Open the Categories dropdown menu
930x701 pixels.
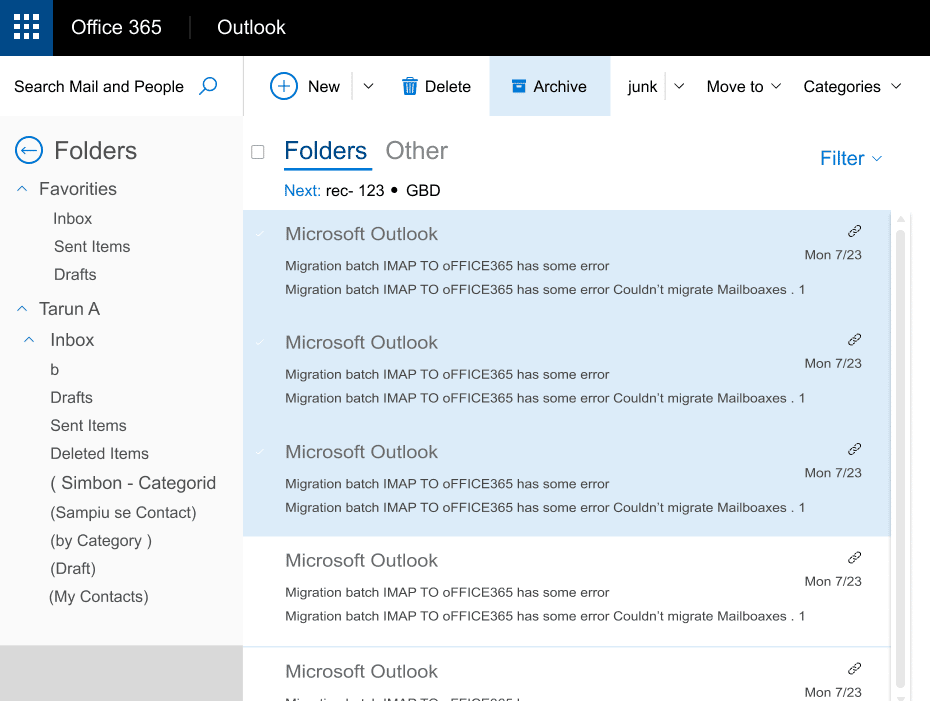[x=852, y=87]
